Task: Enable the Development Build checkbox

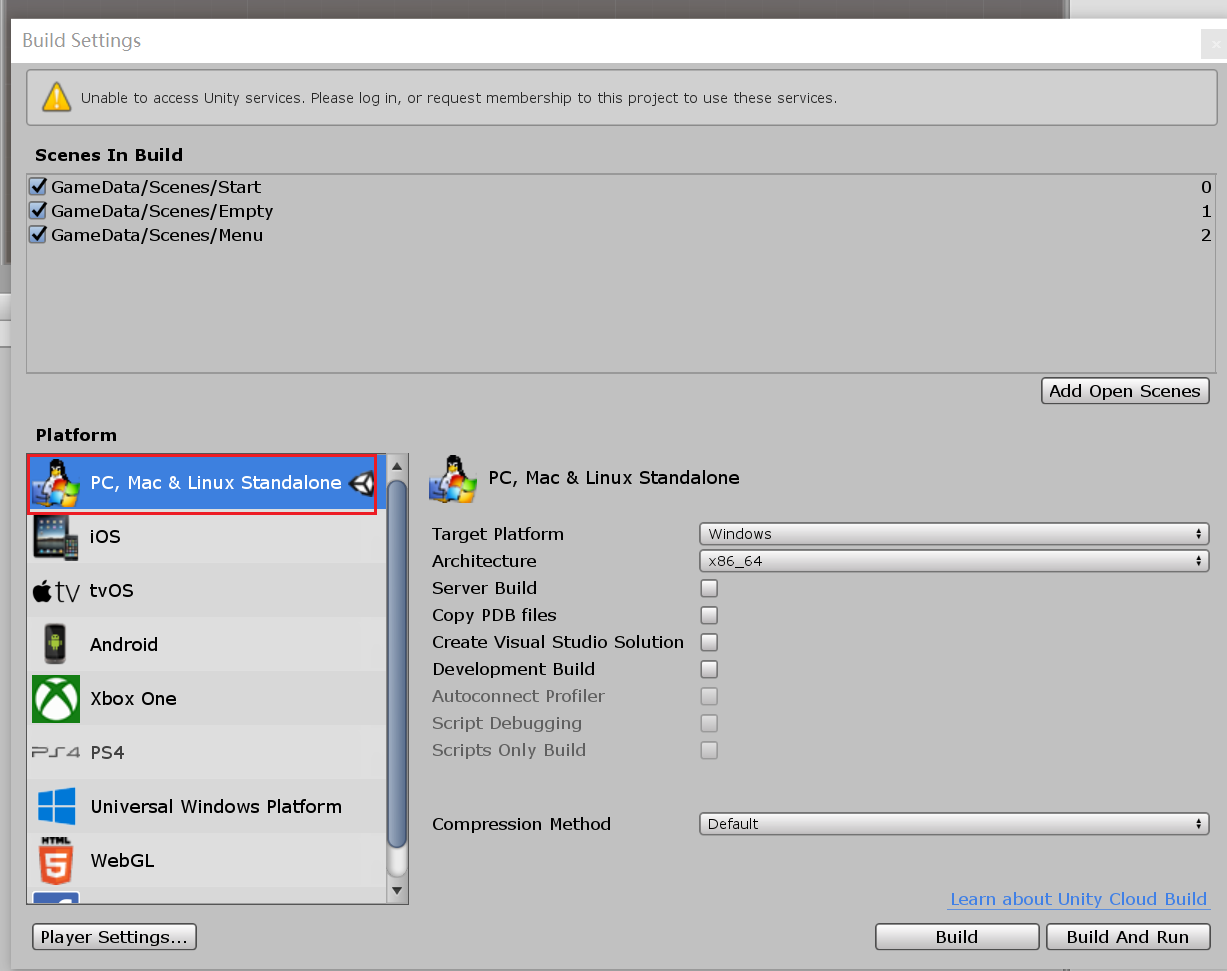Action: pos(709,669)
